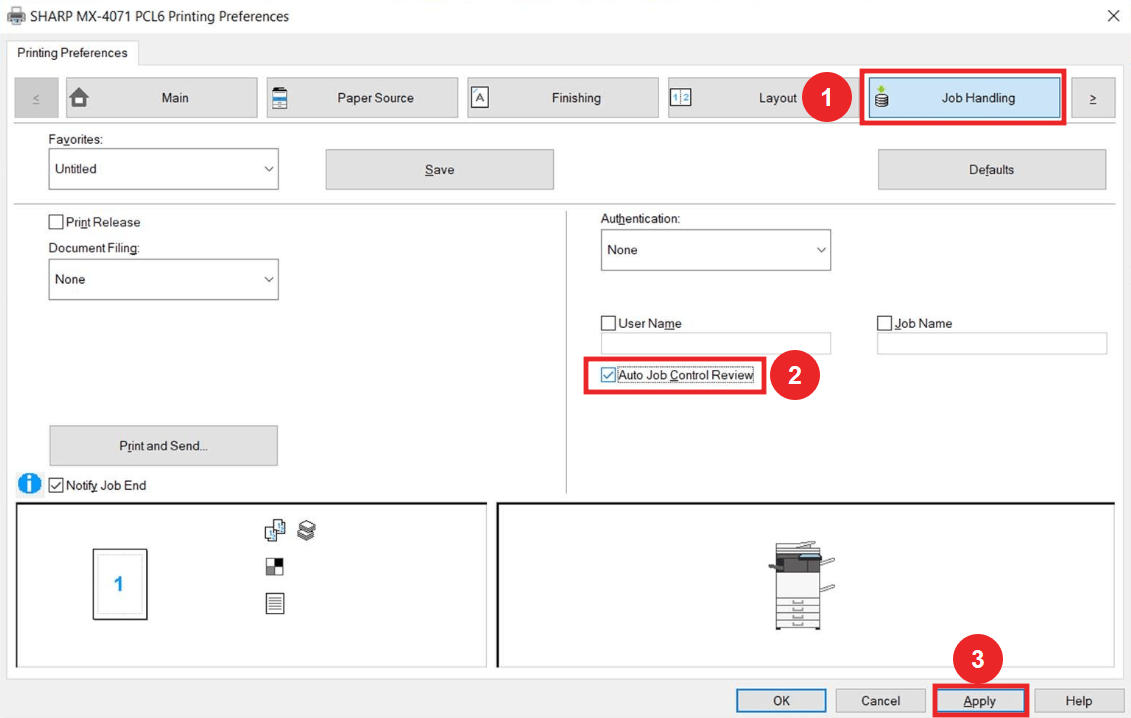Screen dimensions: 1131x718
Task: Select the Job Handling tab
Action: click(962, 97)
